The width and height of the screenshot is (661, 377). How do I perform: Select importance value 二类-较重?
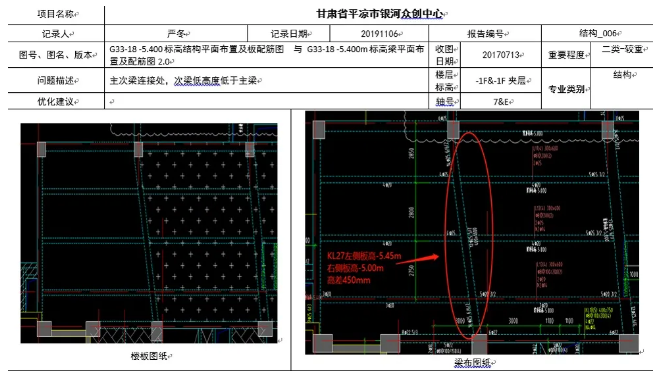[622, 49]
